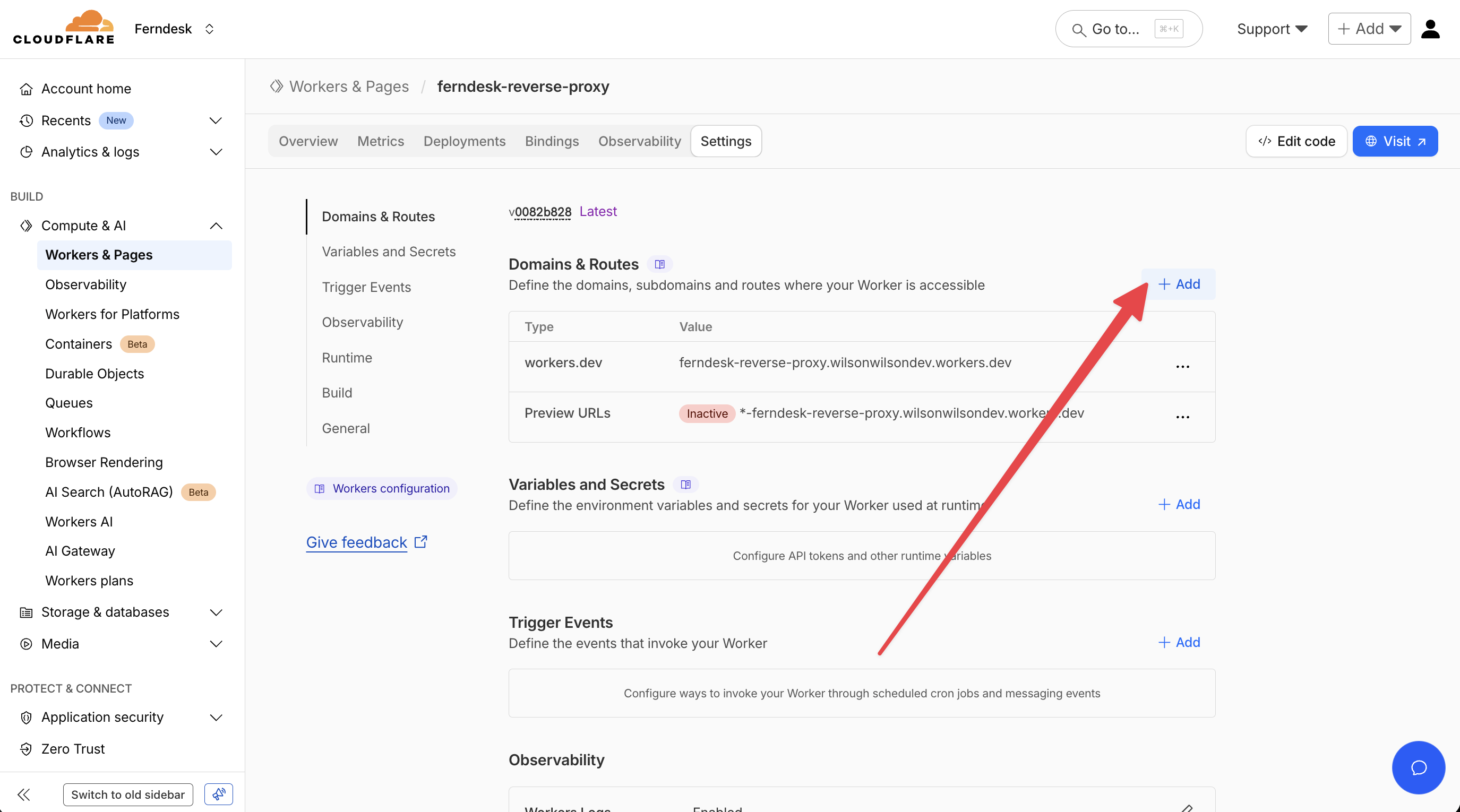This screenshot has width=1460, height=812.
Task: Collapse the sidebar with the double-chevron icon
Action: tap(24, 794)
